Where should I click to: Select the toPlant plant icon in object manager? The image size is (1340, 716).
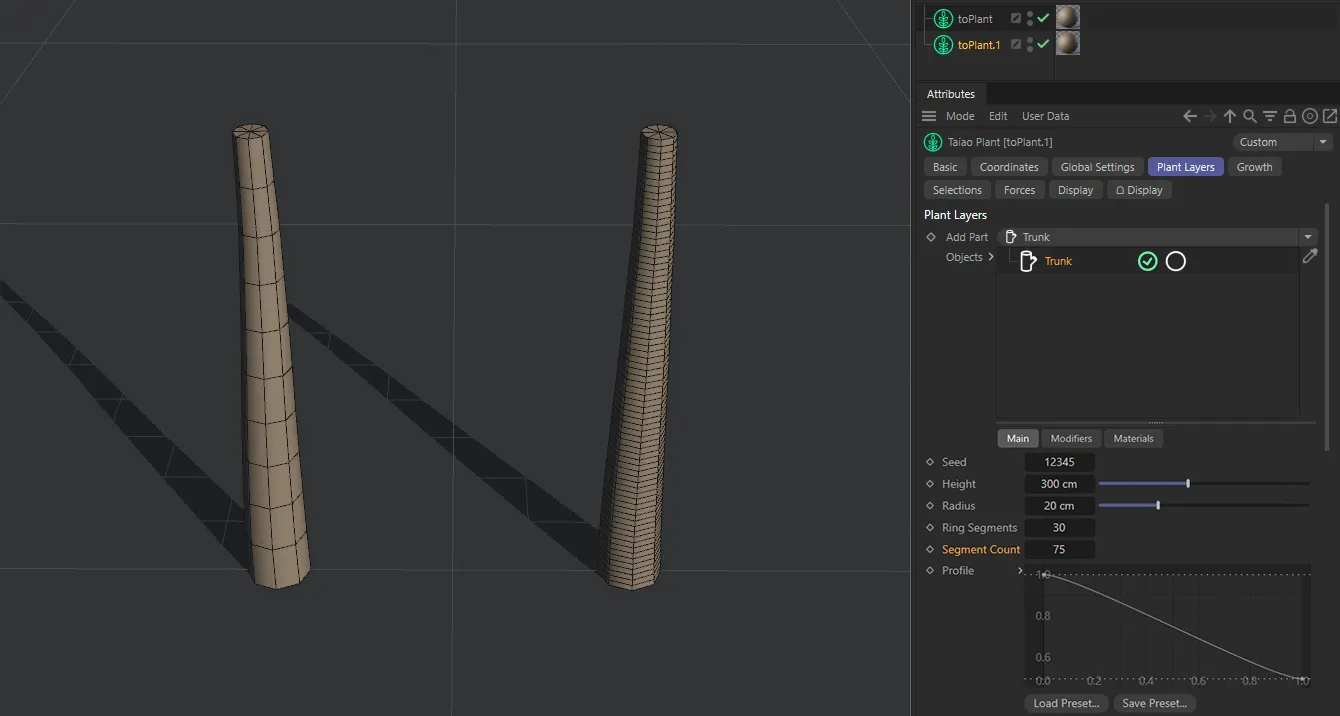[942, 17]
